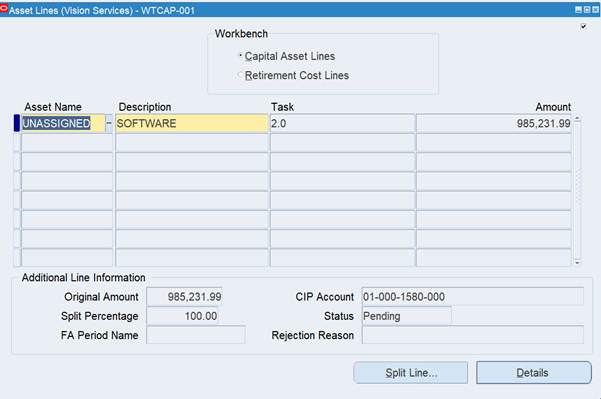Click the UNASSIGNED asset name field
Screen dimensions: 601x399
tap(63, 123)
